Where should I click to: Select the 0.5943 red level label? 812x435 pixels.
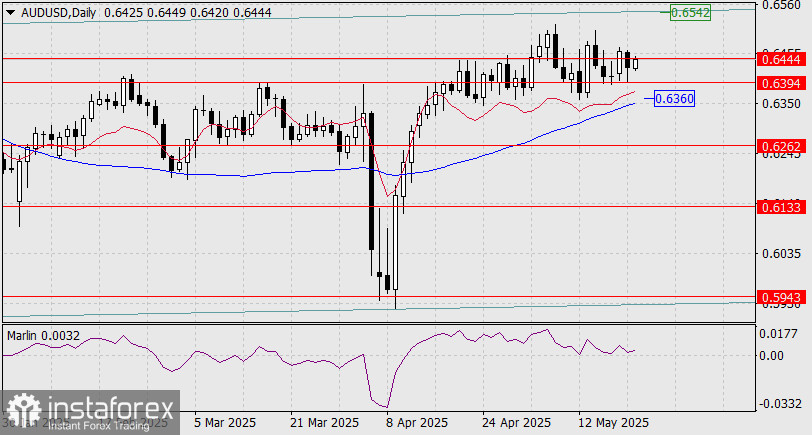click(x=781, y=297)
